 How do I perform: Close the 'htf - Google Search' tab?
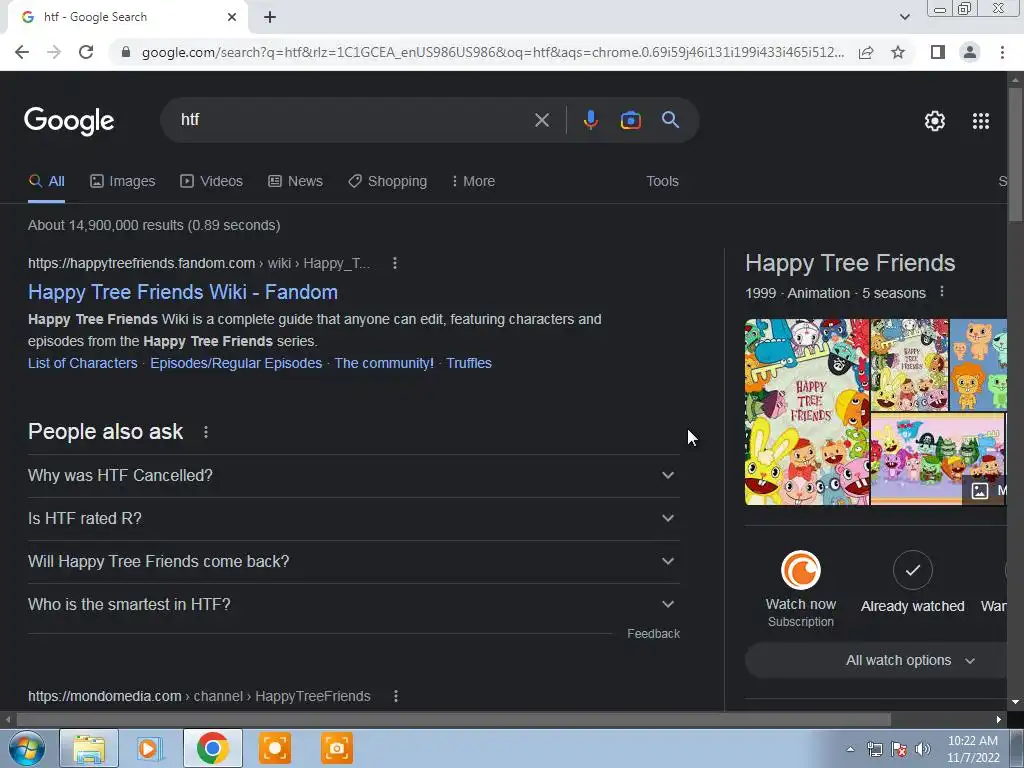pos(232,17)
